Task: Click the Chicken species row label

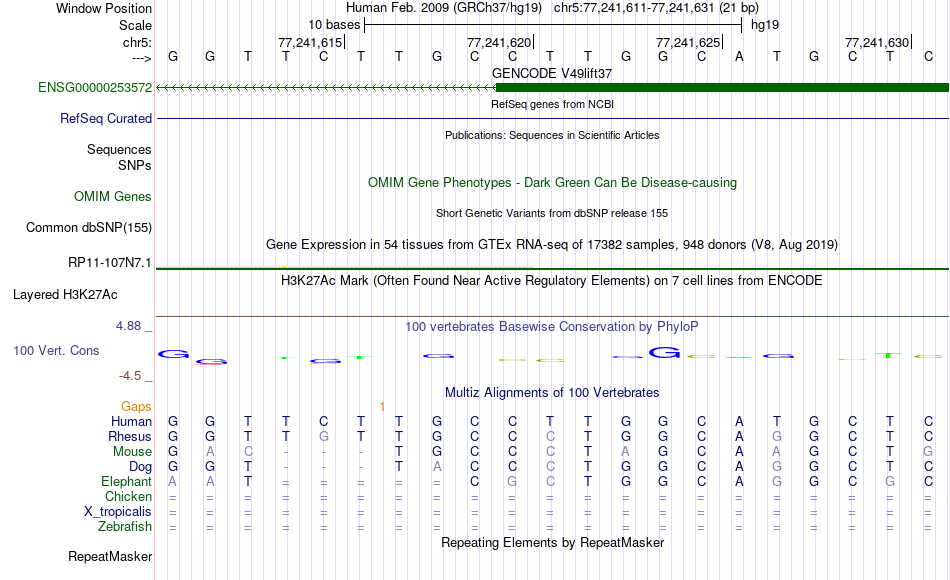Action: pos(128,496)
